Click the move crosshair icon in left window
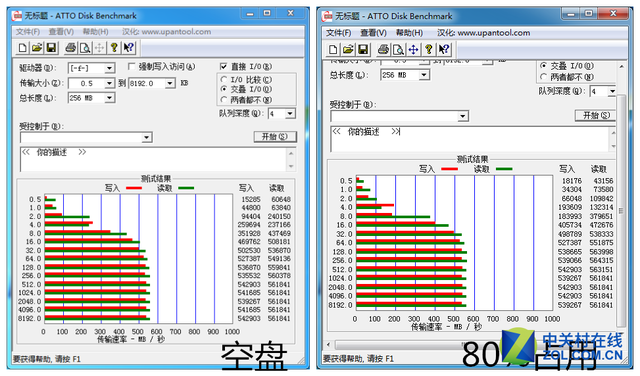Image resolution: width=640 pixels, height=376 pixels. [99, 48]
